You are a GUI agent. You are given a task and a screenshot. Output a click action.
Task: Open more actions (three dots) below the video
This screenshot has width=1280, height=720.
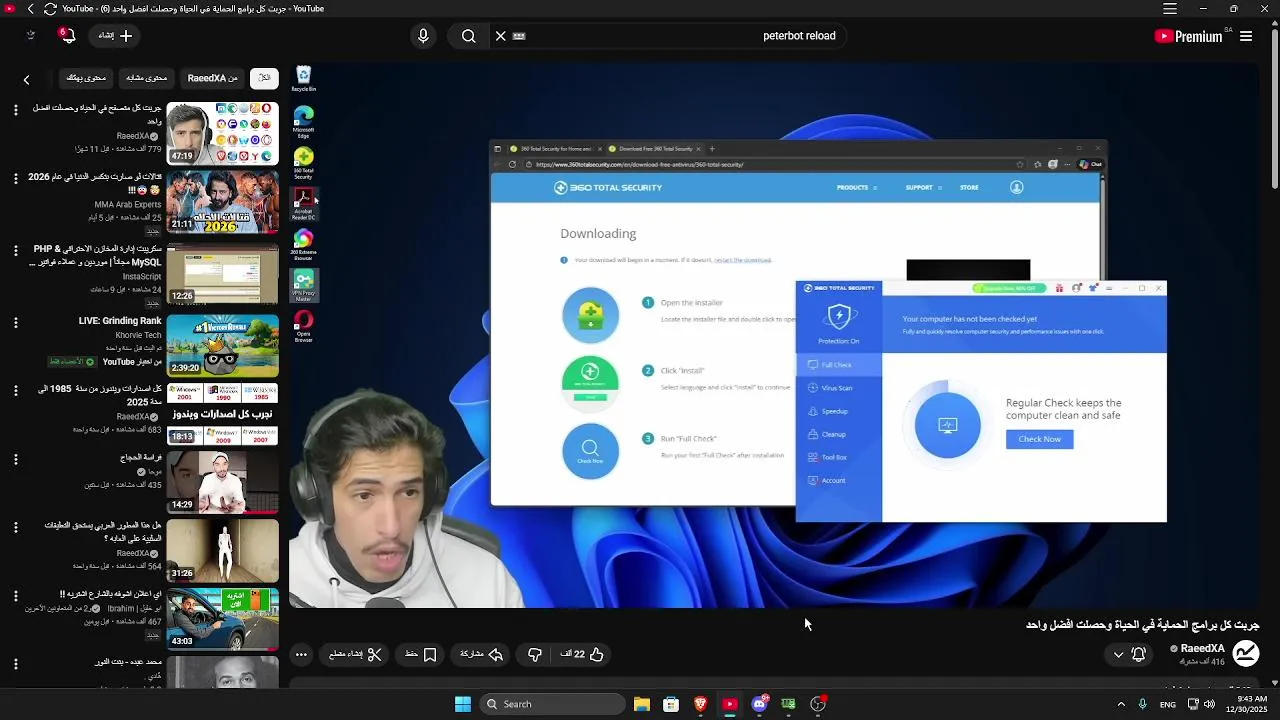[x=301, y=655]
